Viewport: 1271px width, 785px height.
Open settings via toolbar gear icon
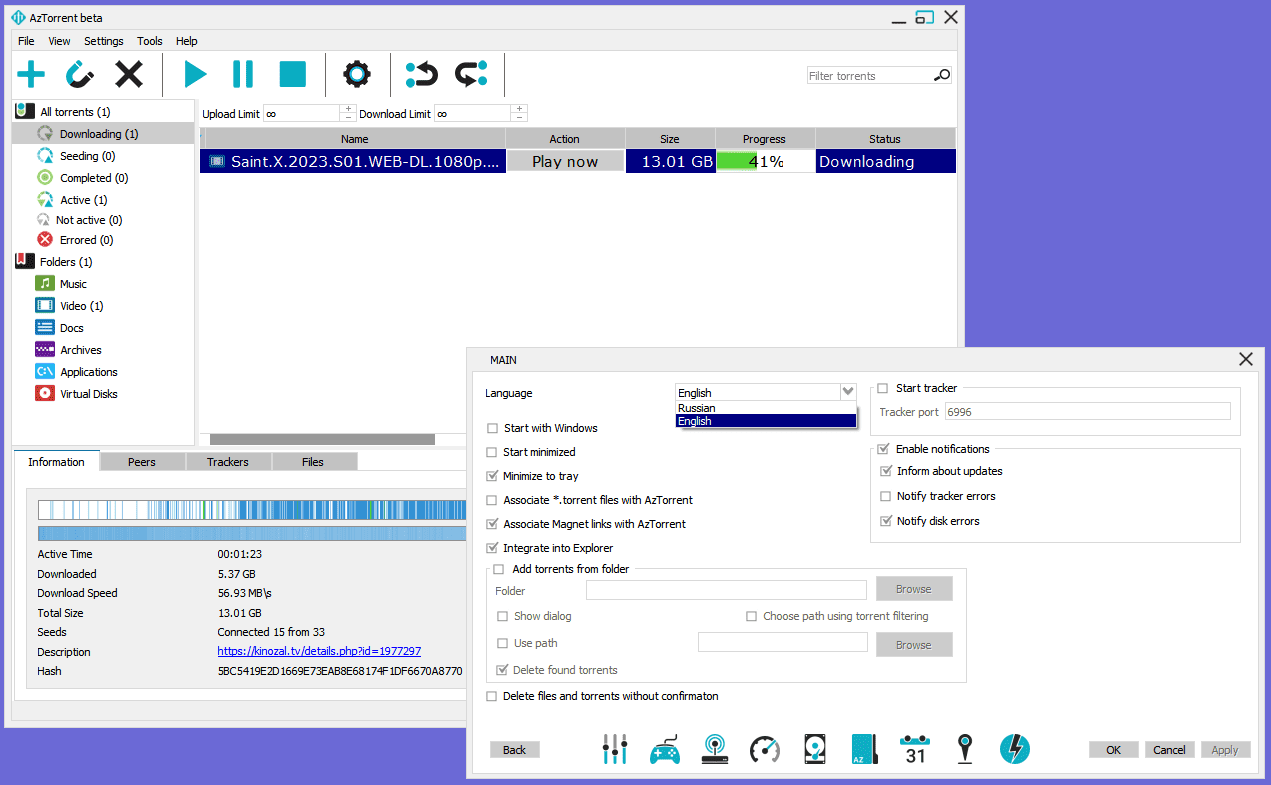coord(357,74)
